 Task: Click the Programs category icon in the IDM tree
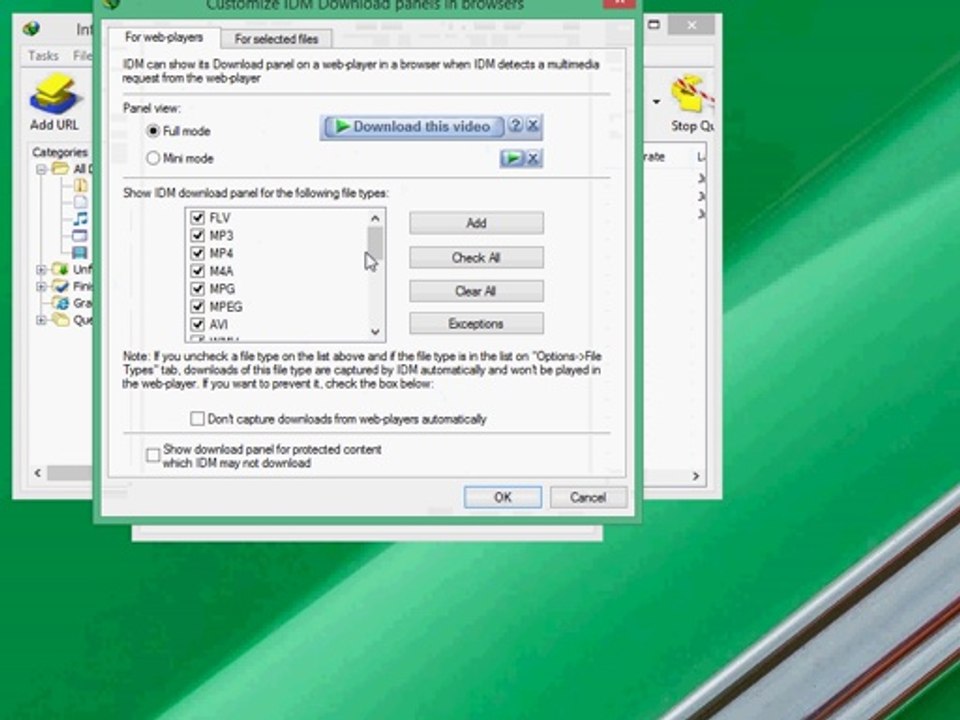tap(80, 236)
